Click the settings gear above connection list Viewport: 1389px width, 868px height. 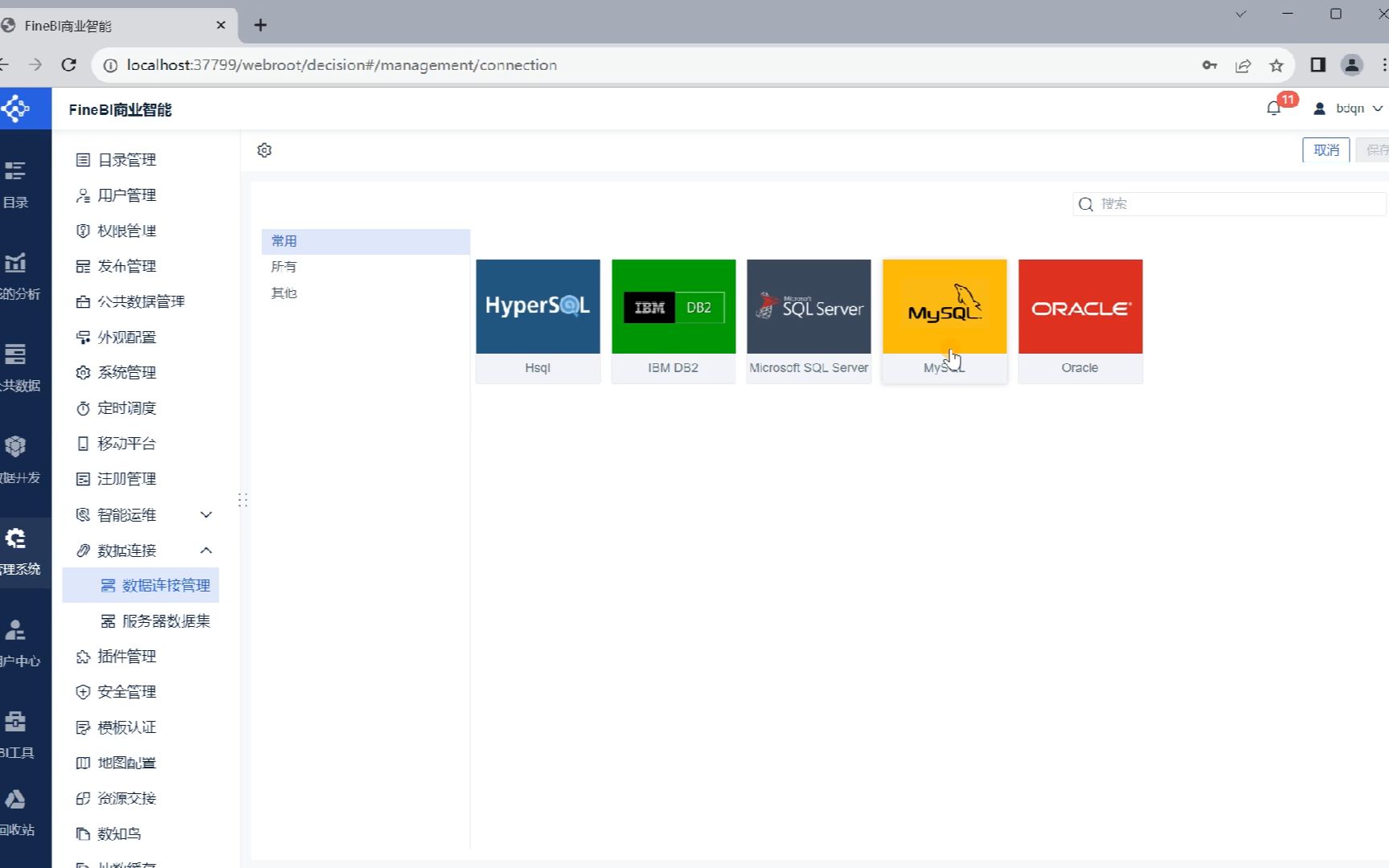tap(264, 150)
